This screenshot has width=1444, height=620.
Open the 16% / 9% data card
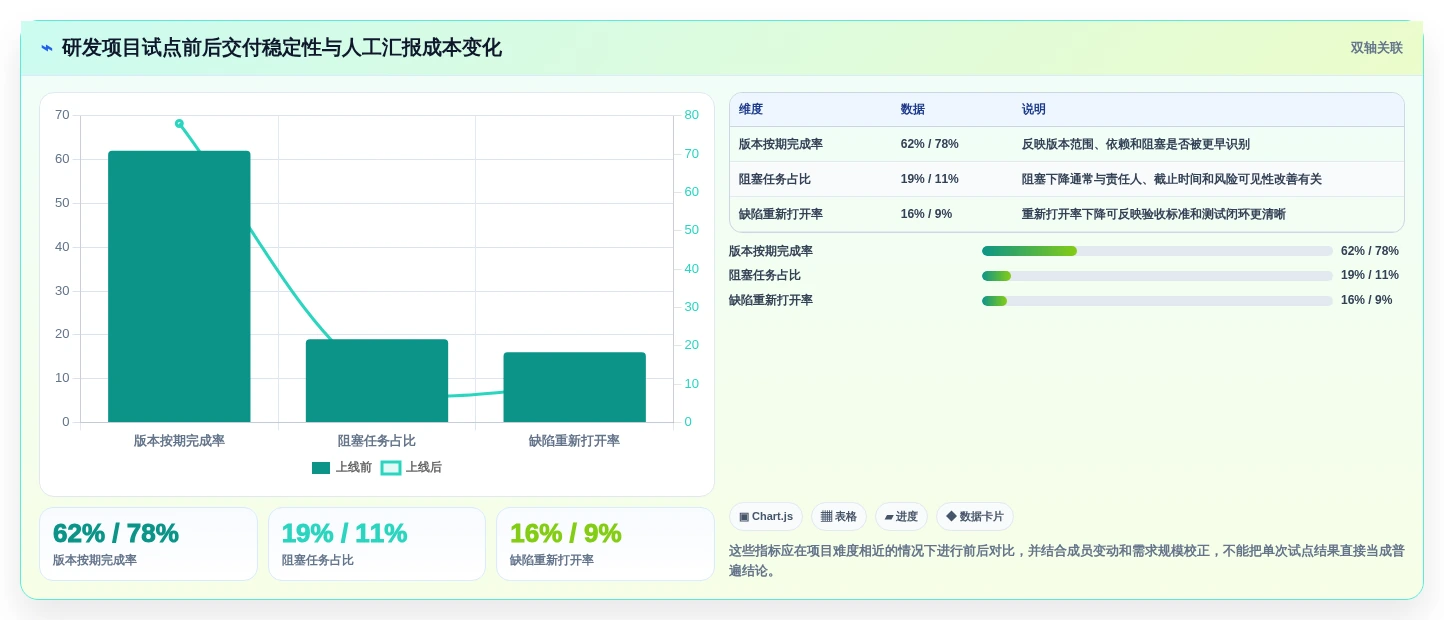(x=605, y=544)
